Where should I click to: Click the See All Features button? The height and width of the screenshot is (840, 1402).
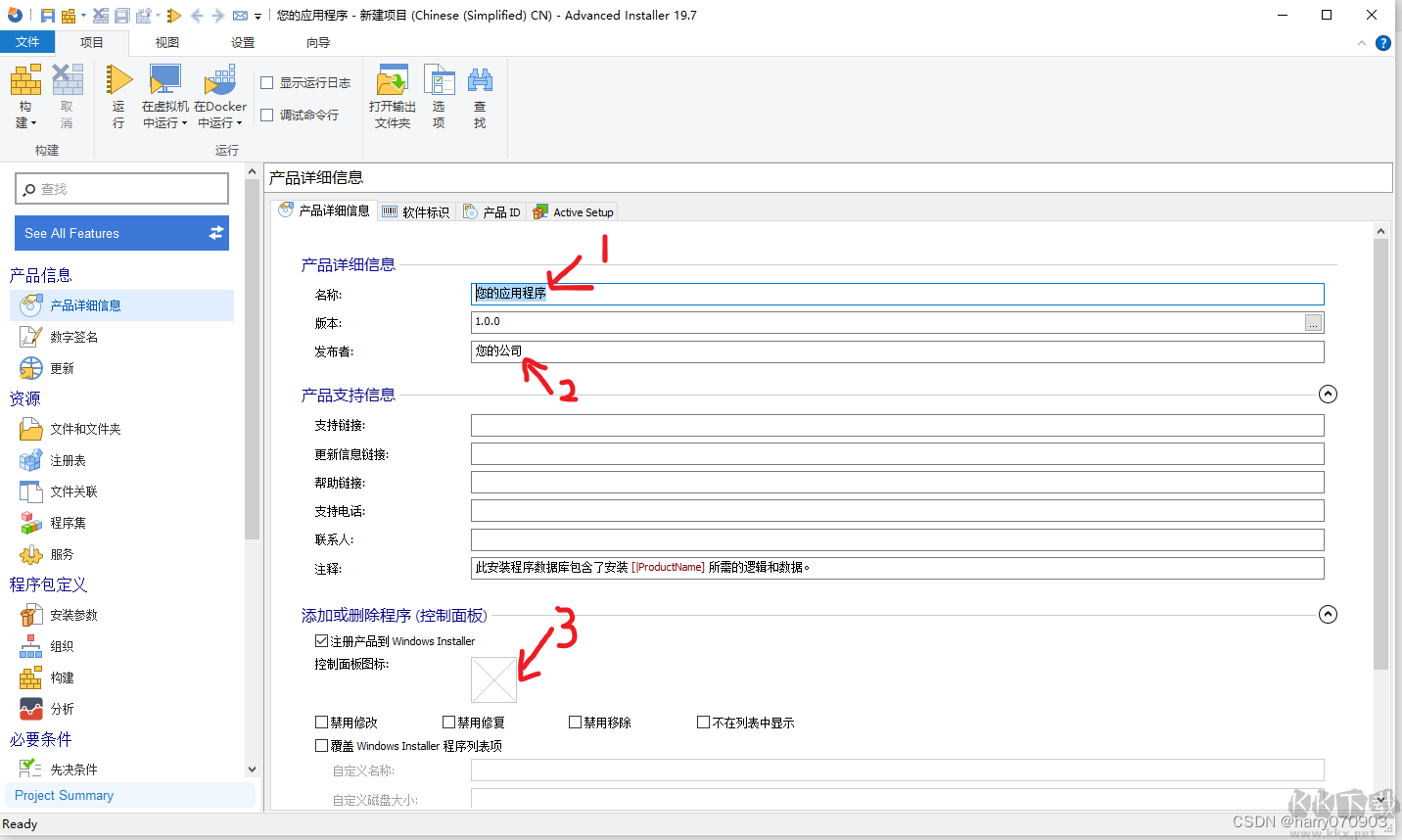pos(121,233)
